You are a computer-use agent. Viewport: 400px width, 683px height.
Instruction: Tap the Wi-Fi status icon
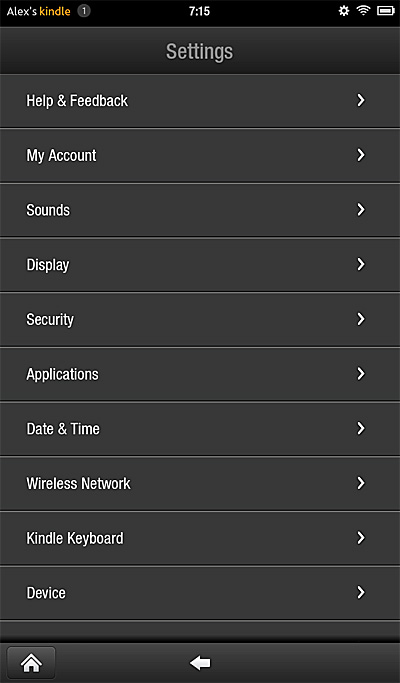(x=363, y=11)
